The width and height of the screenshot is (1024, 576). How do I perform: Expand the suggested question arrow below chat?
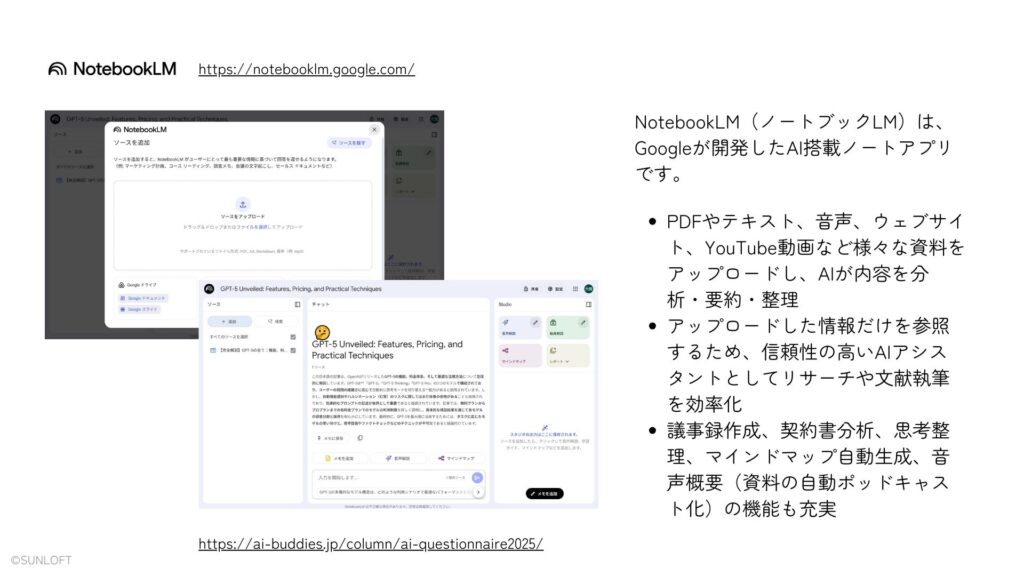point(478,492)
